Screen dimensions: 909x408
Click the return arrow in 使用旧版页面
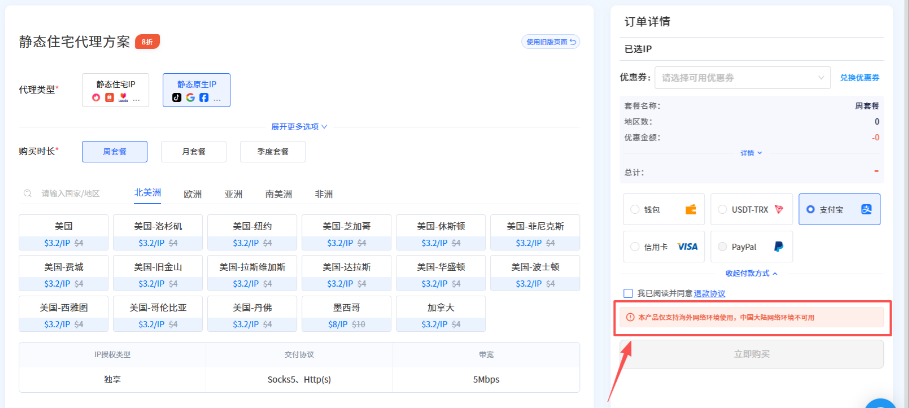pos(573,42)
